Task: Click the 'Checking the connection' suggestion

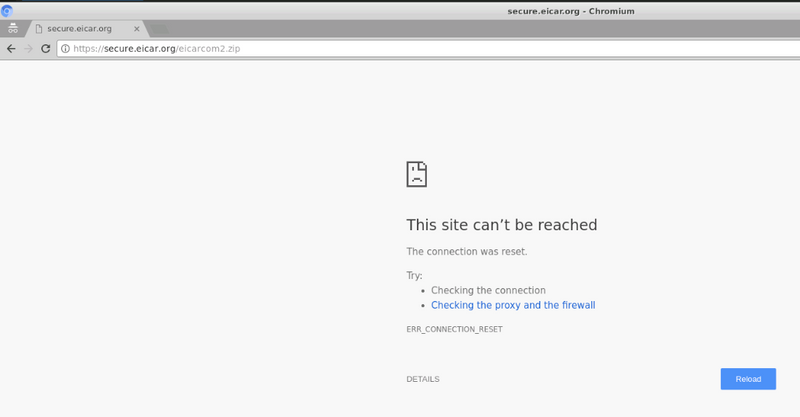Action: (488, 290)
